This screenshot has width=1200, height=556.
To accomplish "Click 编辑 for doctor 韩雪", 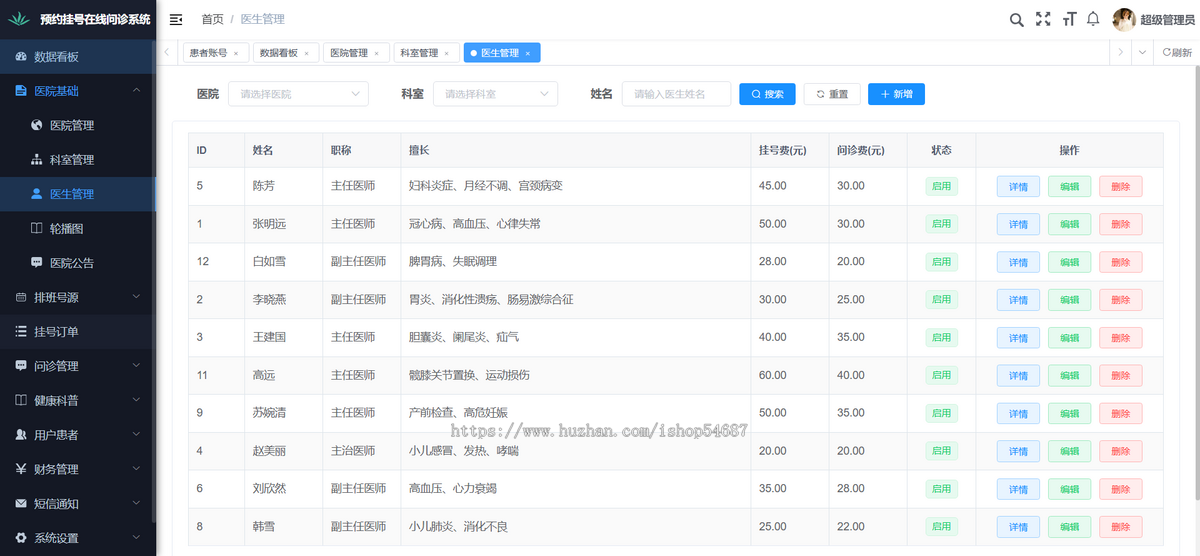I will click(x=1069, y=528).
